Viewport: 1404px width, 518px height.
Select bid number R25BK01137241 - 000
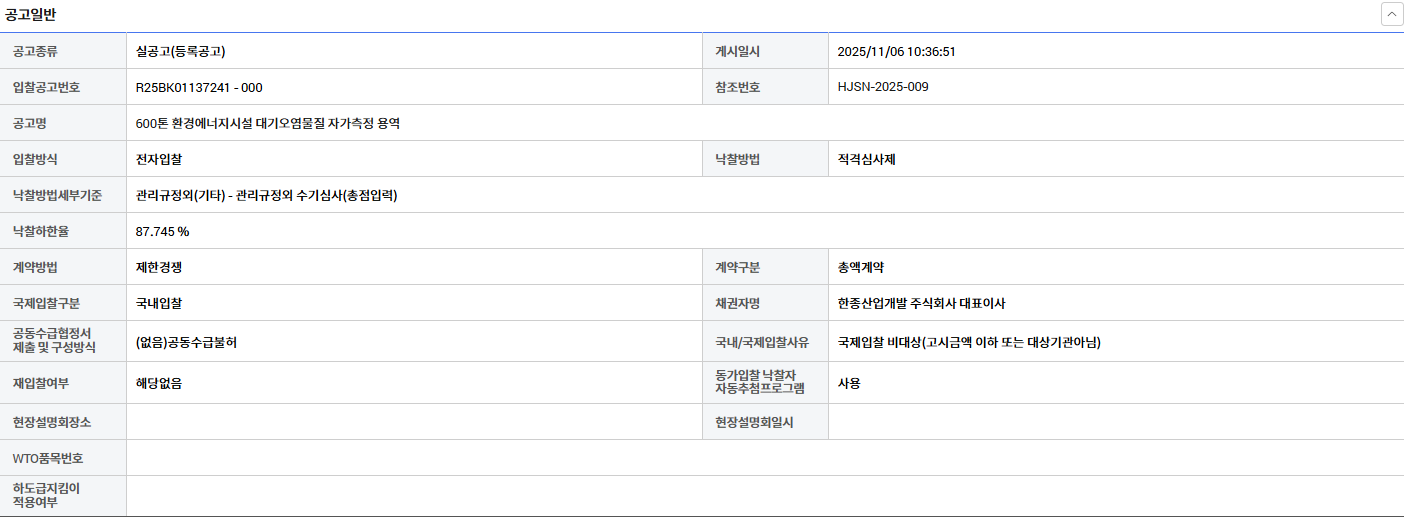199,87
